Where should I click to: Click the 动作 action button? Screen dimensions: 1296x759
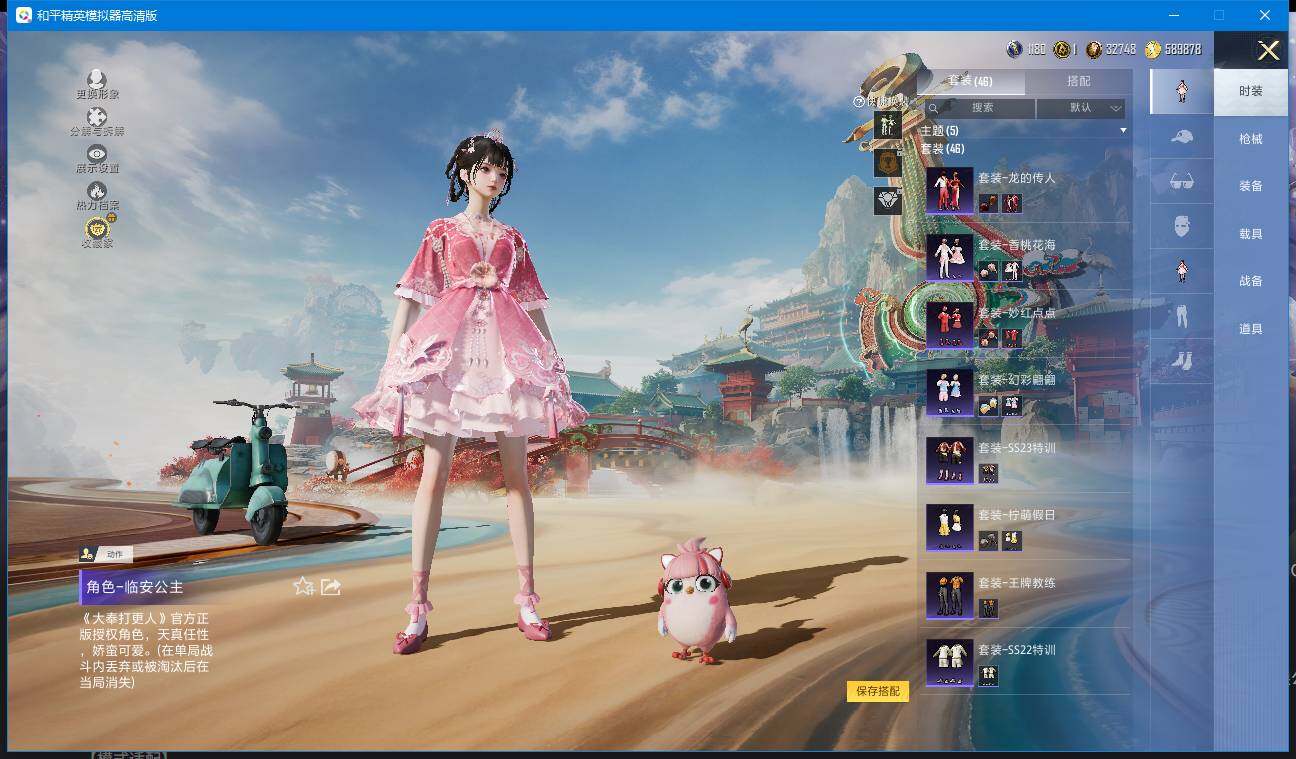pos(106,554)
